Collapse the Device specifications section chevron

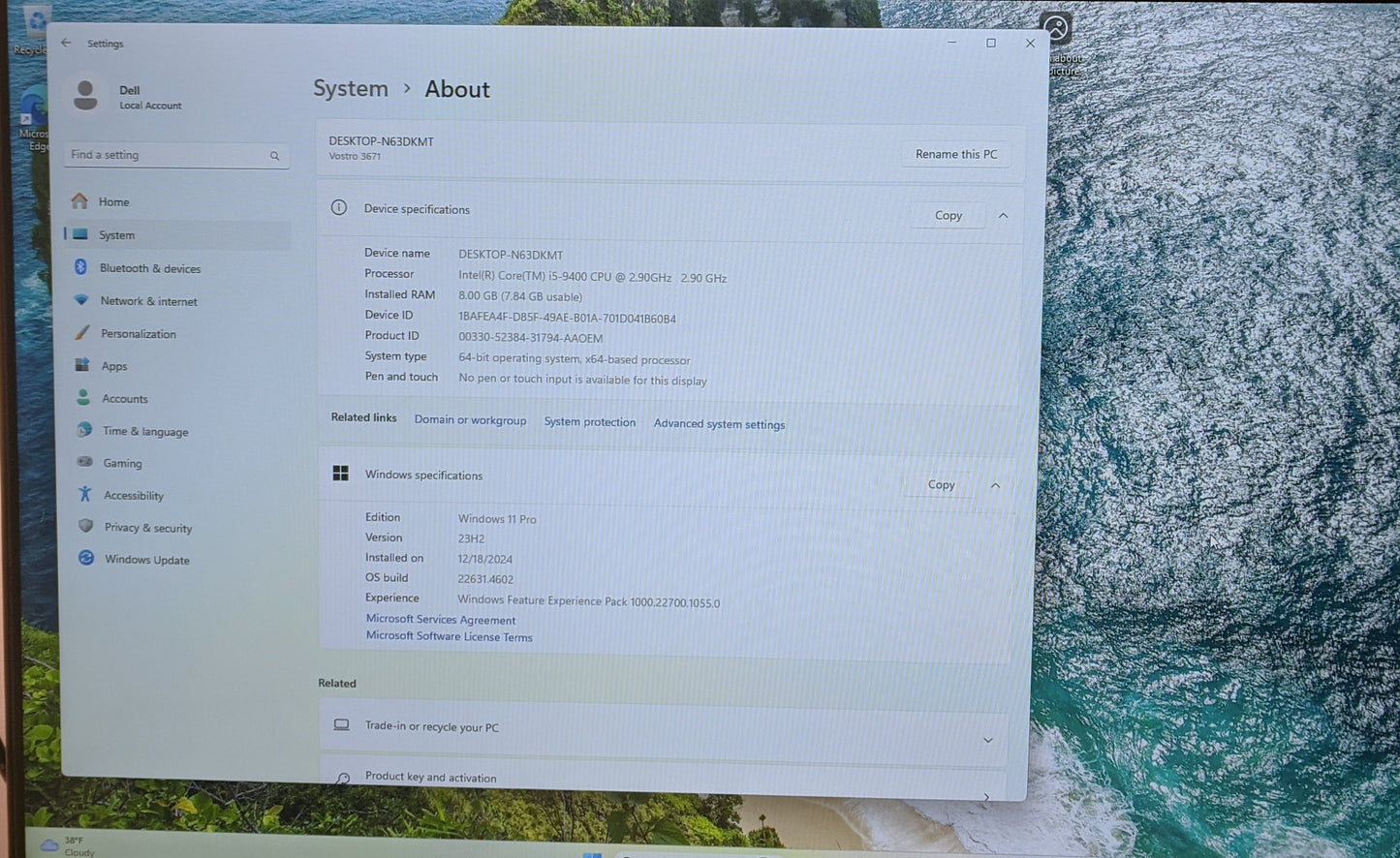point(1004,216)
